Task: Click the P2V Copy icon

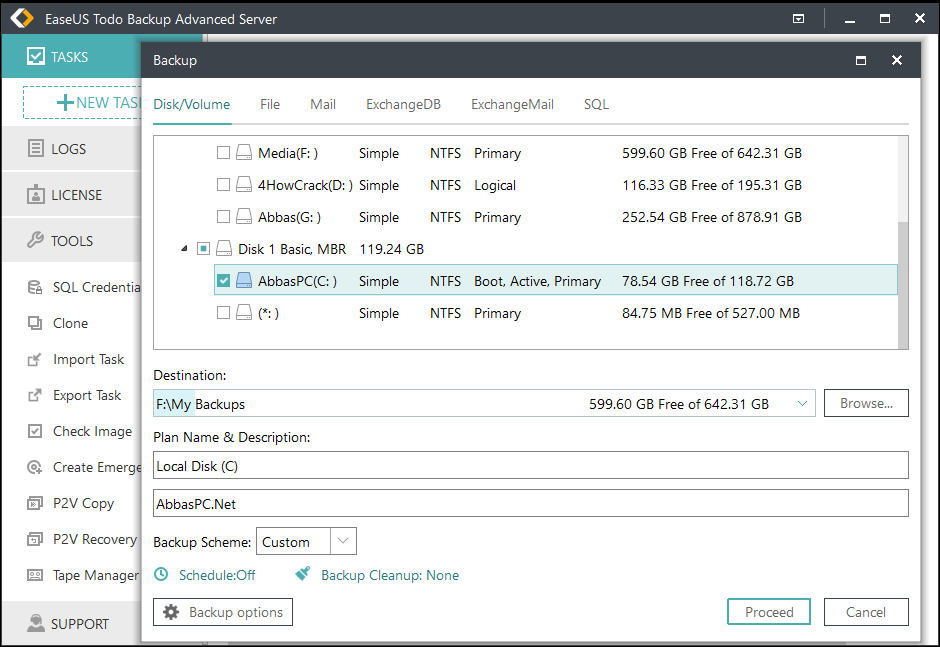Action: tap(35, 503)
